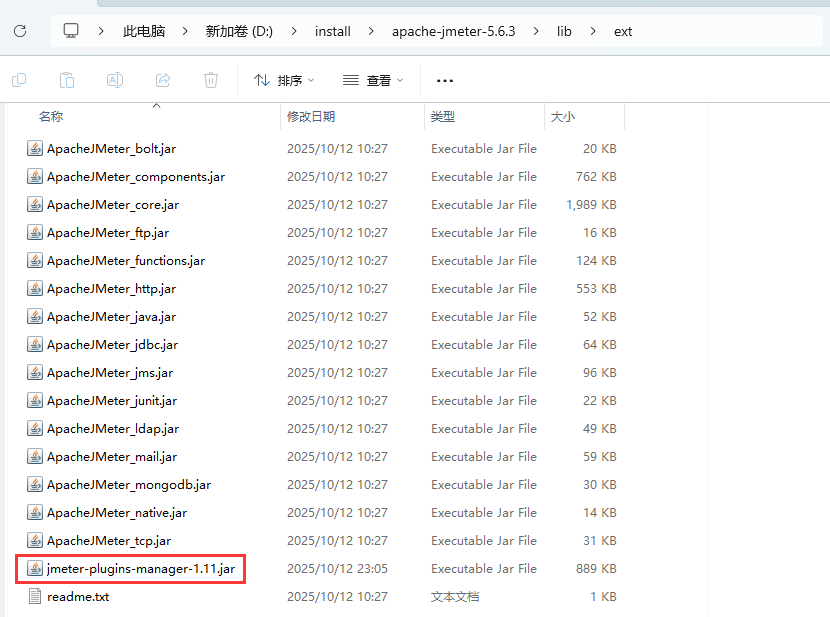830x617 pixels.
Task: Open the more options ellipsis menu
Action: (445, 80)
